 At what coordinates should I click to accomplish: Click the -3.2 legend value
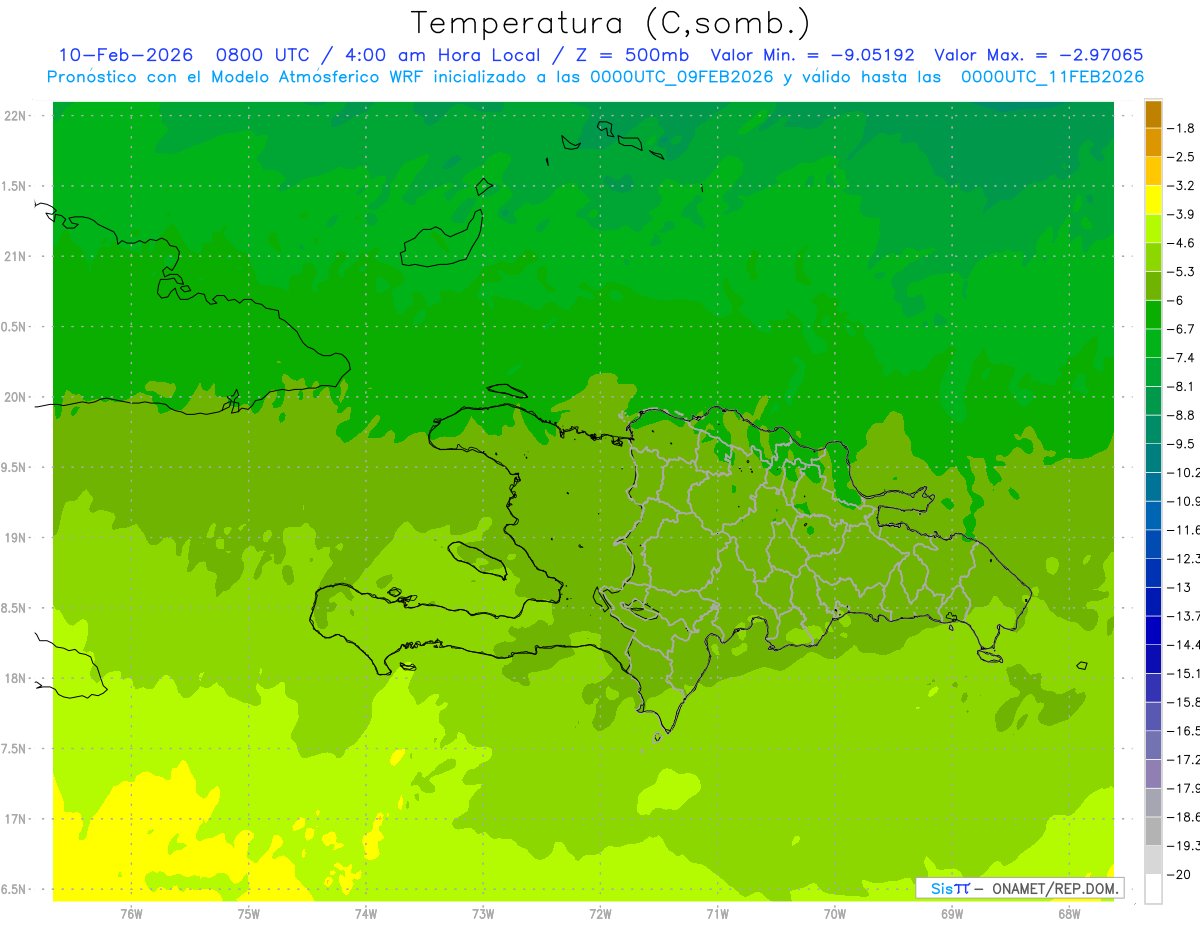(x=1183, y=186)
